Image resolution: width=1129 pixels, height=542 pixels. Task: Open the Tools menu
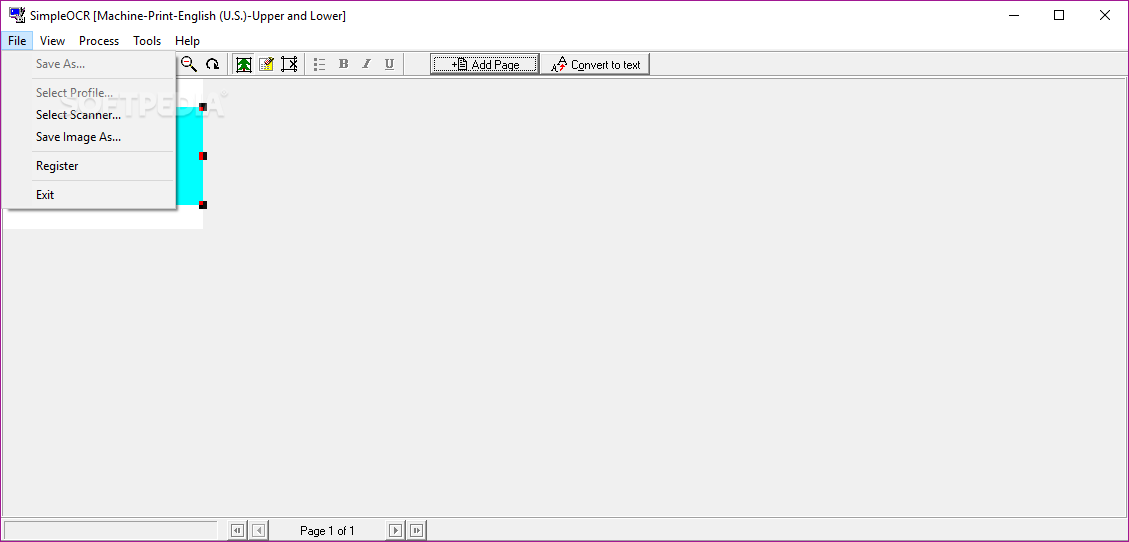147,41
